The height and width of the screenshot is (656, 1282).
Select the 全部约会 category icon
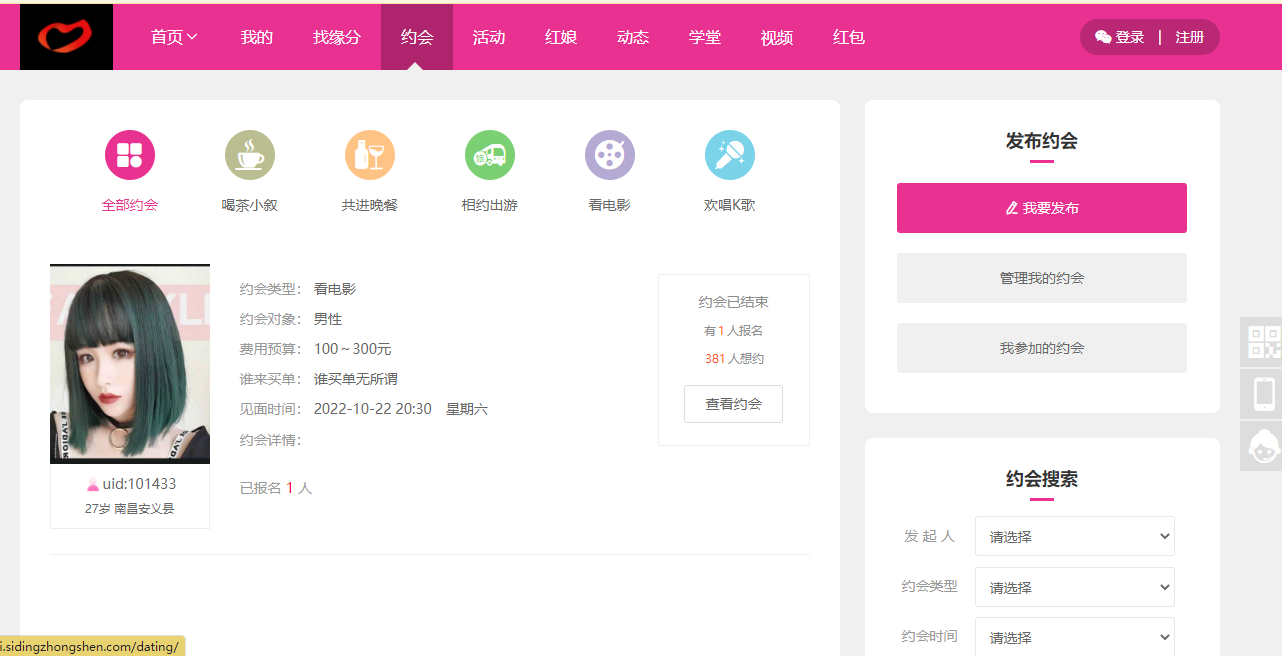pyautogui.click(x=130, y=155)
